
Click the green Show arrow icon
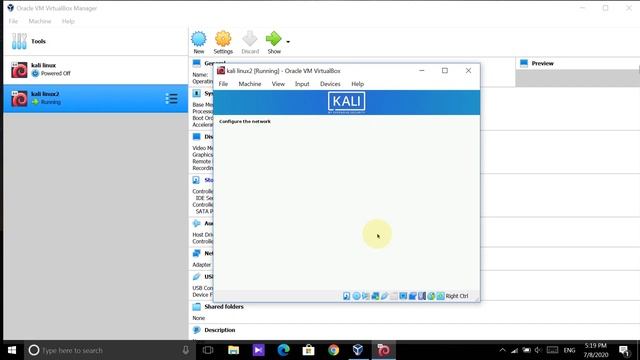coord(273,39)
